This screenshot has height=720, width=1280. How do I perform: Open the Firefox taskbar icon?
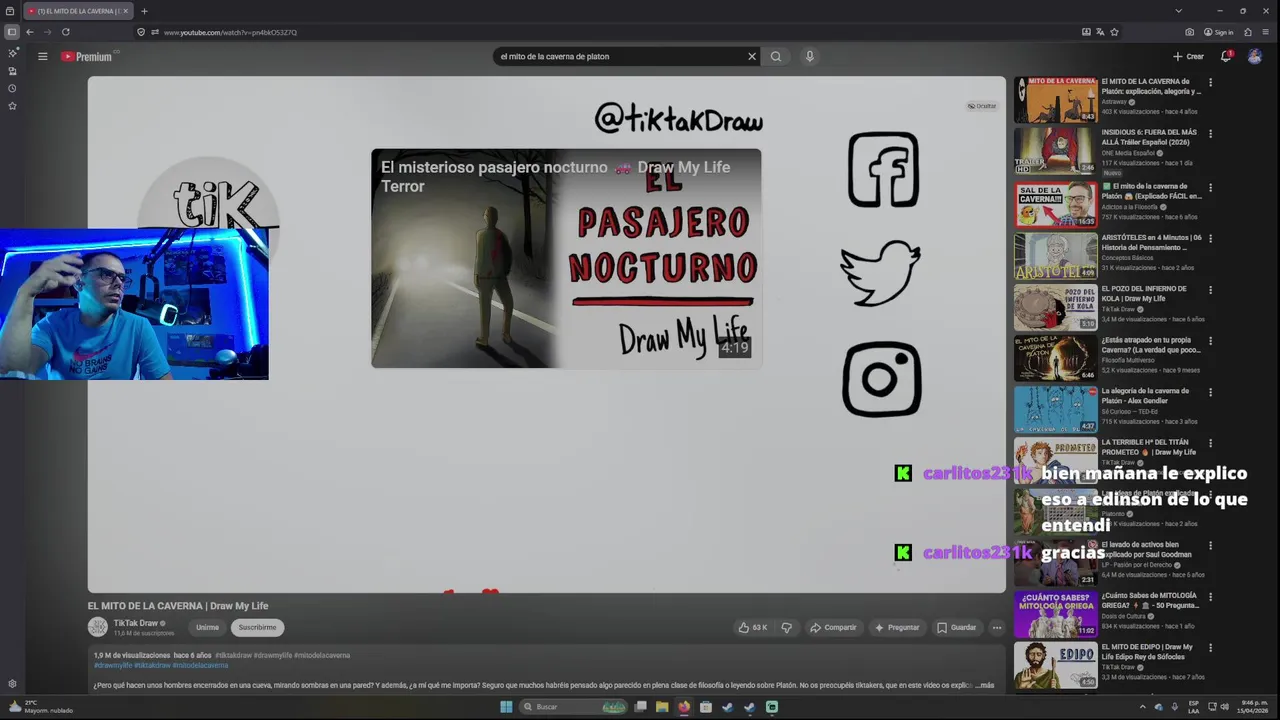(x=684, y=707)
